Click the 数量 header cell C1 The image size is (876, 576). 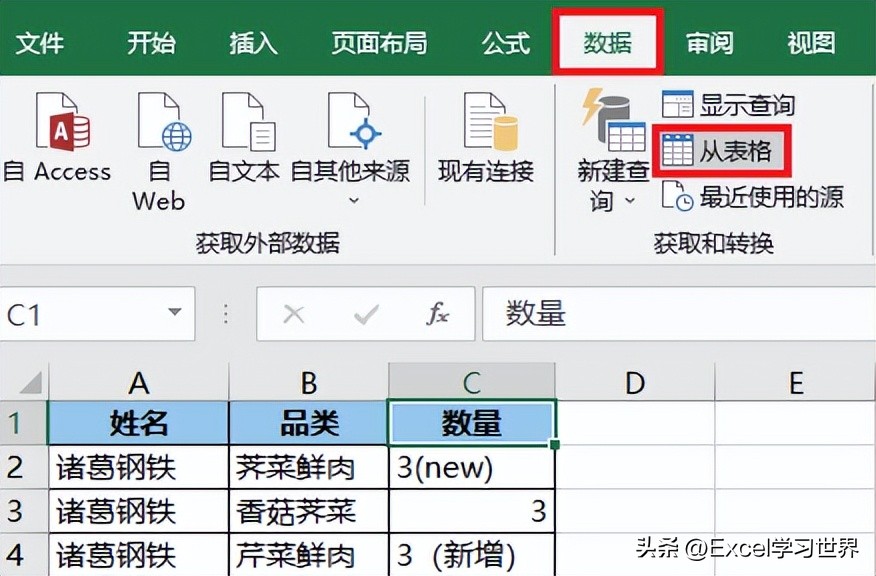(x=471, y=422)
